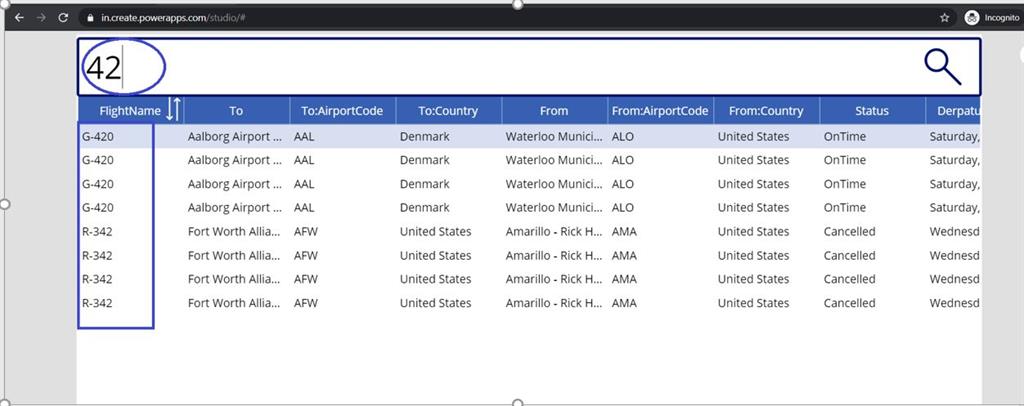1024x406 pixels.
Task: Click the first Aalborg Airport destination cell
Action: click(235, 136)
